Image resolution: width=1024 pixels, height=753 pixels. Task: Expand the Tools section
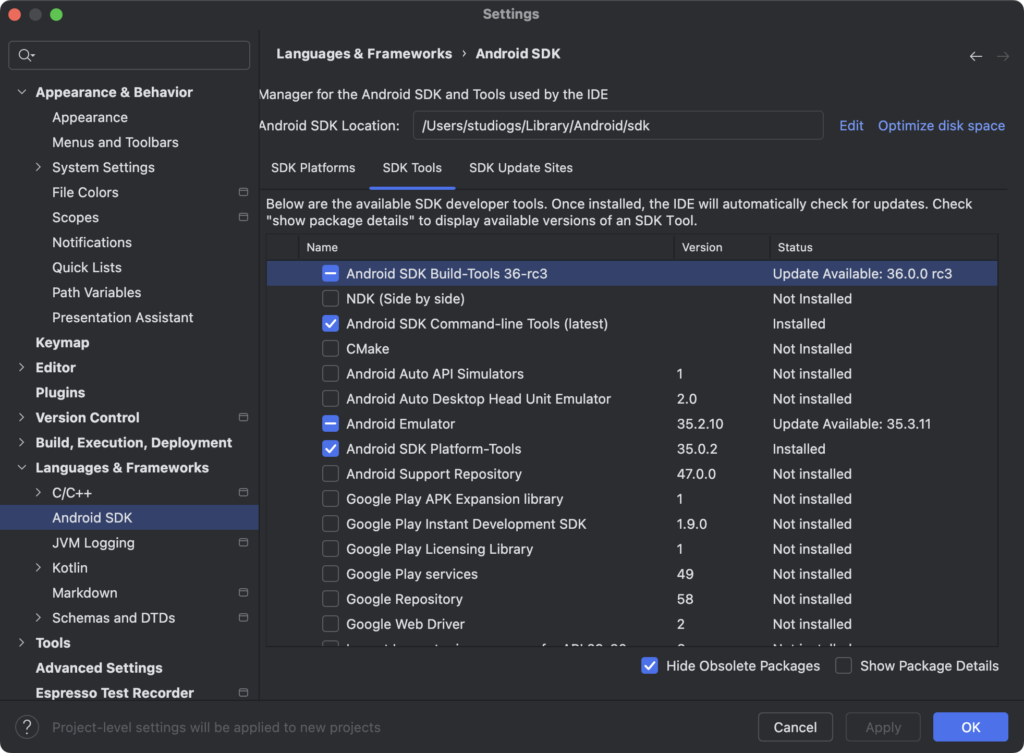[x=22, y=643]
